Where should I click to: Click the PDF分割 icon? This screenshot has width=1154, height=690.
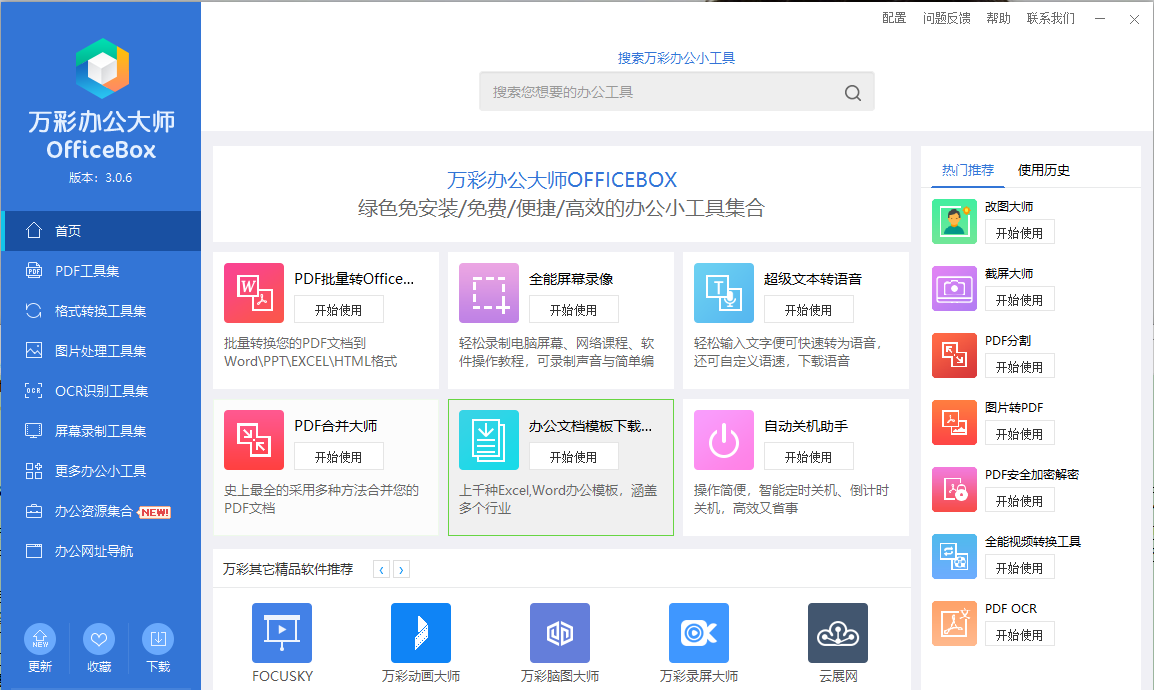pos(954,355)
